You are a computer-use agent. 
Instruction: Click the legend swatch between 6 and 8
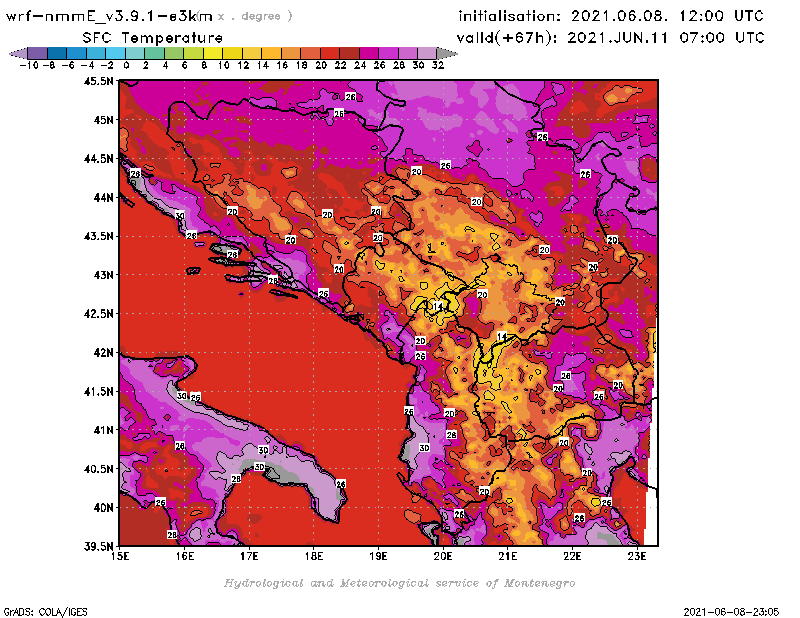193,53
